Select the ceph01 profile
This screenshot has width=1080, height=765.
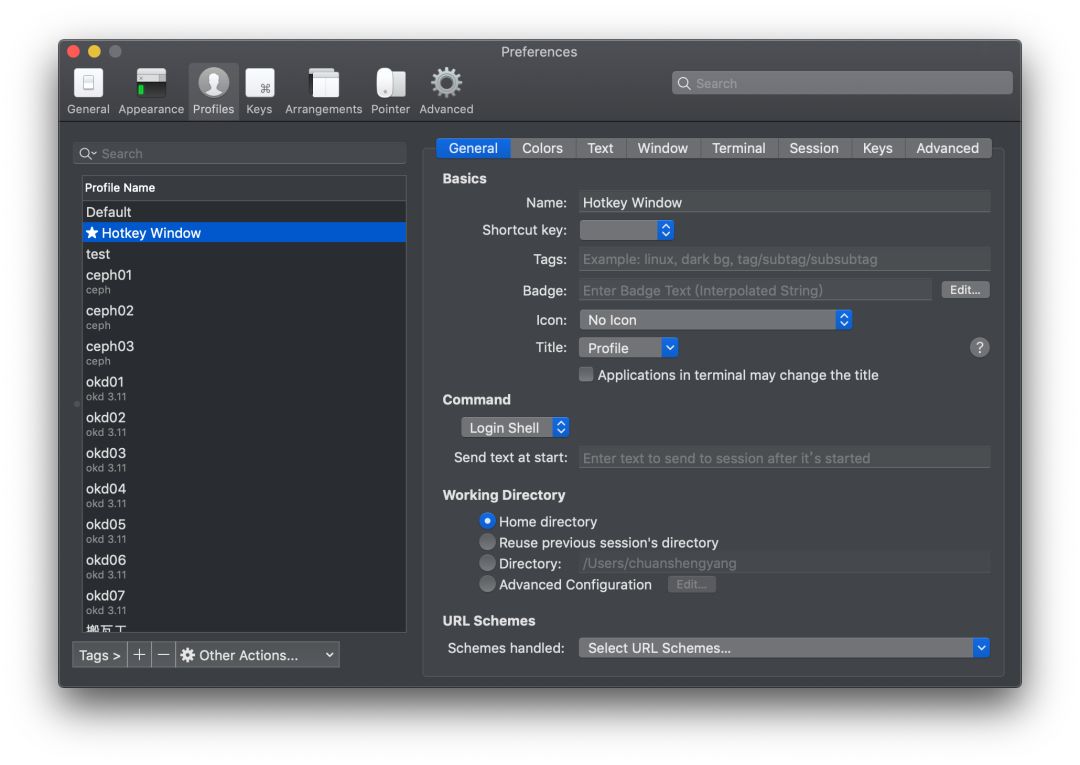click(244, 282)
